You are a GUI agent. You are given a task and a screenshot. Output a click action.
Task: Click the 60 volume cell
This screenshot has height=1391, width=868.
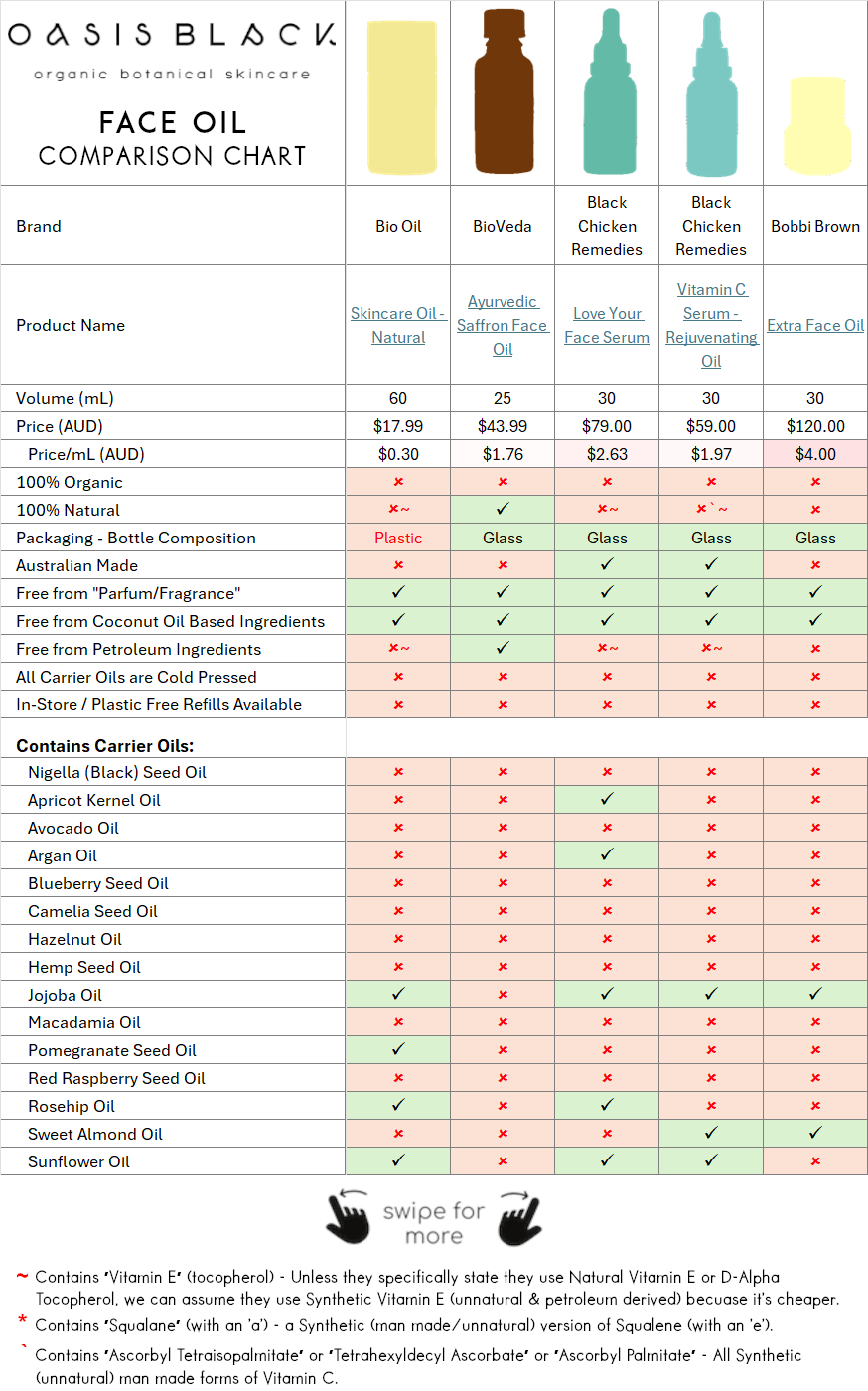pos(398,398)
